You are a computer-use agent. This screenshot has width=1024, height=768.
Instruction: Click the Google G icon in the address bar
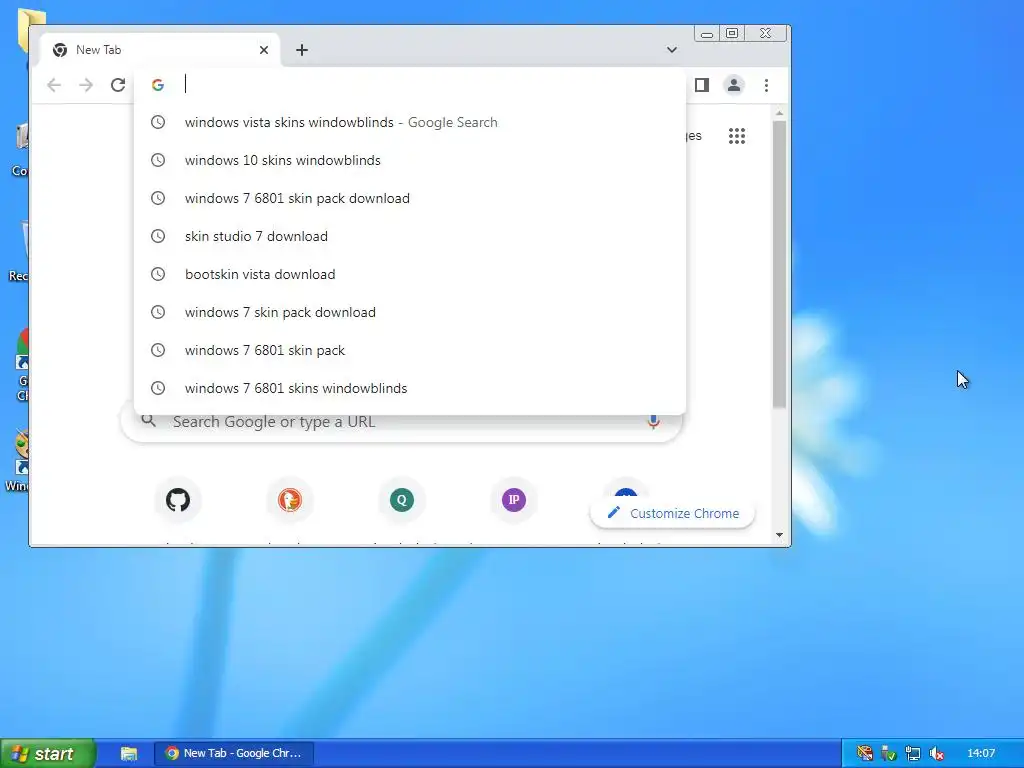(x=157, y=85)
